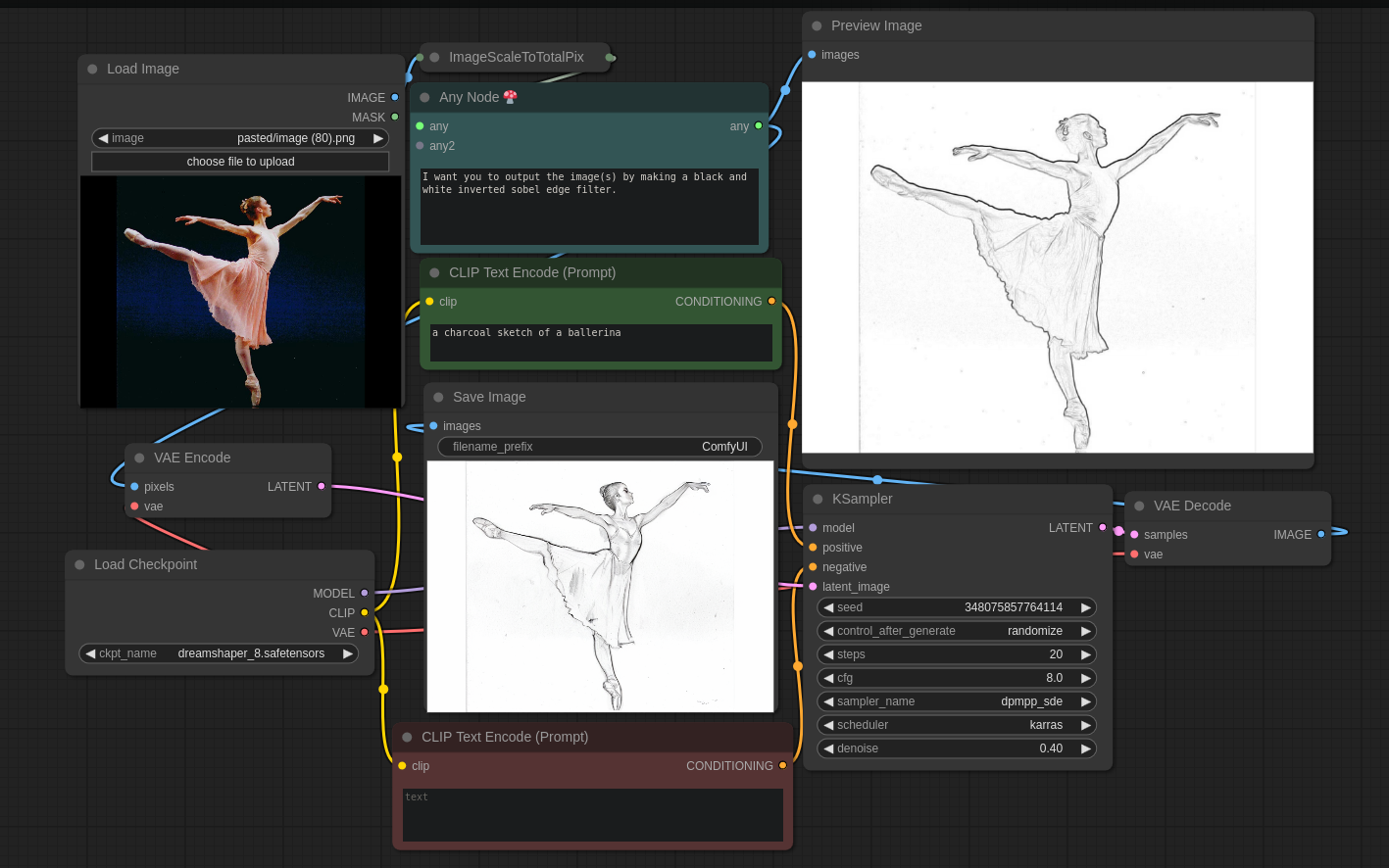Open the sampler_name dropdown showing dpmpp_sde
Screen dimensions: 1389x868
click(x=956, y=701)
